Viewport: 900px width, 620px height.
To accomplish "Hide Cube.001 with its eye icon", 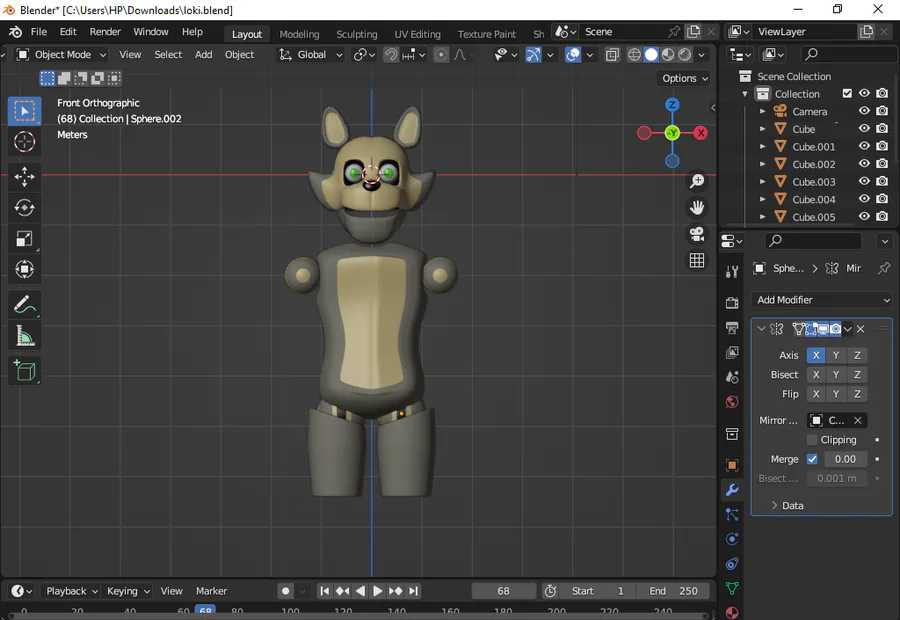I will [x=864, y=146].
